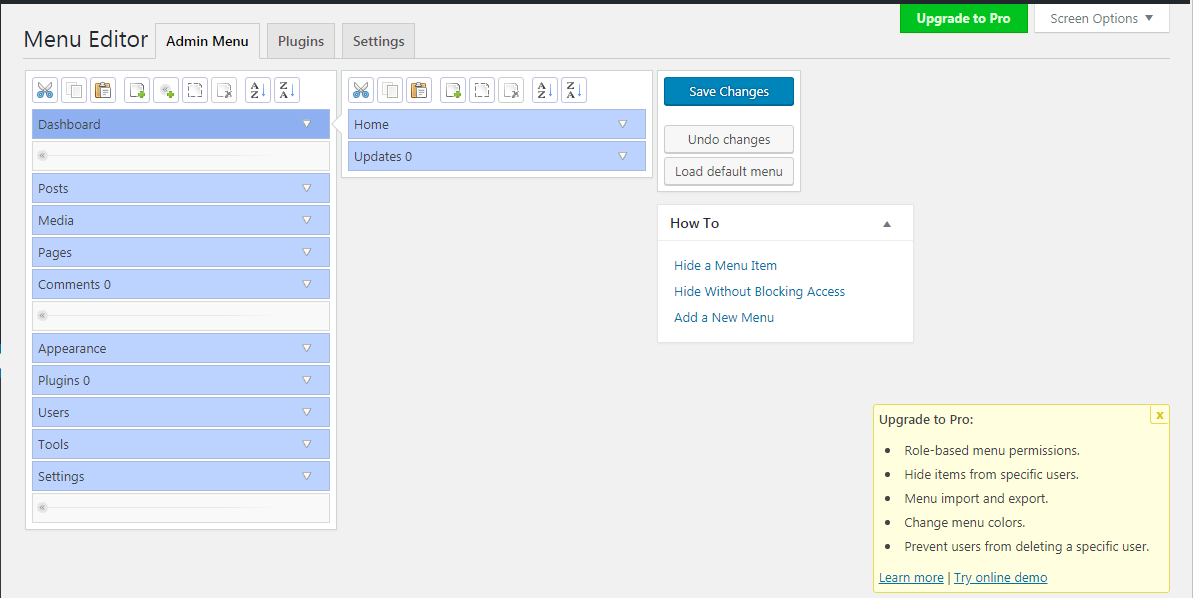Cut the selected top-level menu (left toolbar scissors)
The image size is (1193, 598).
coord(46,91)
